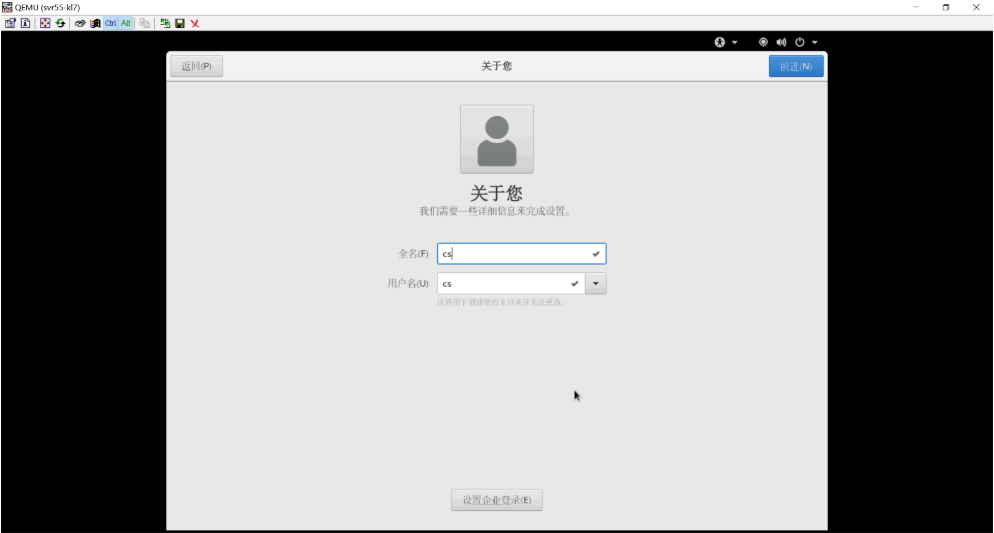Focus the 用户名(U) username field
The width and height of the screenshot is (994, 533).
tap(511, 283)
